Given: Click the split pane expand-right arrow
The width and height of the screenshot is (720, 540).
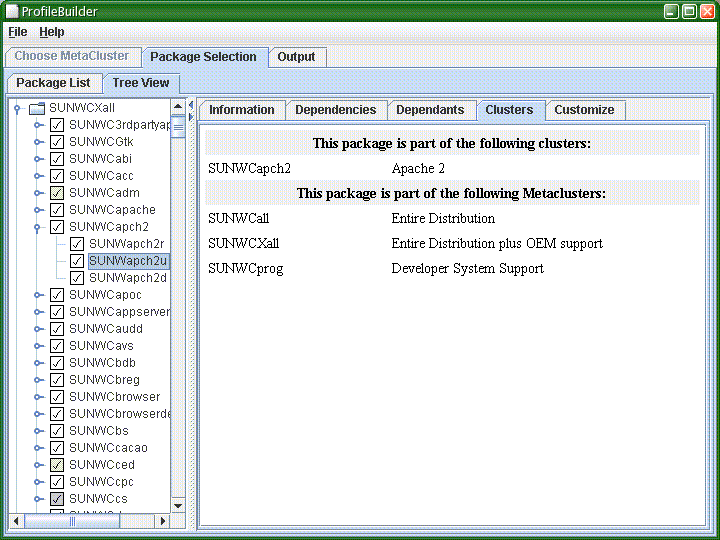Looking at the screenshot, I should point(191,117).
